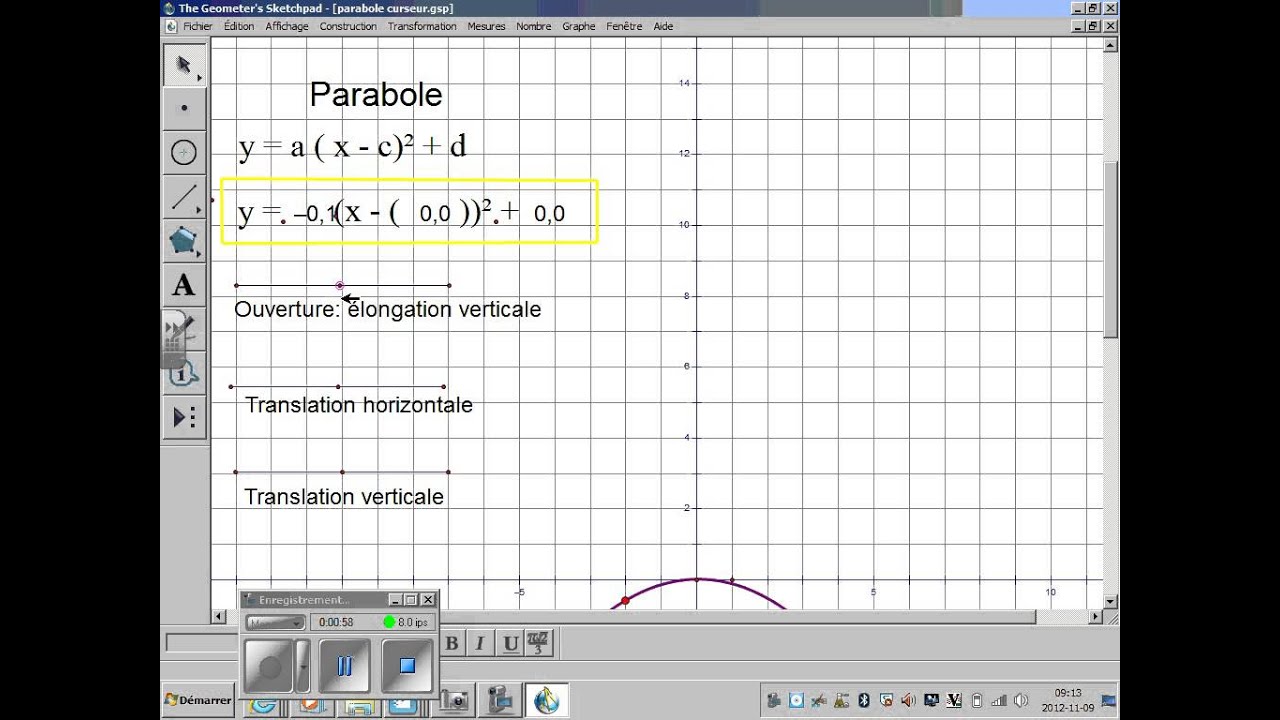Image resolution: width=1280 pixels, height=720 pixels.
Task: Click the V antivirus tray icon
Action: (x=954, y=701)
